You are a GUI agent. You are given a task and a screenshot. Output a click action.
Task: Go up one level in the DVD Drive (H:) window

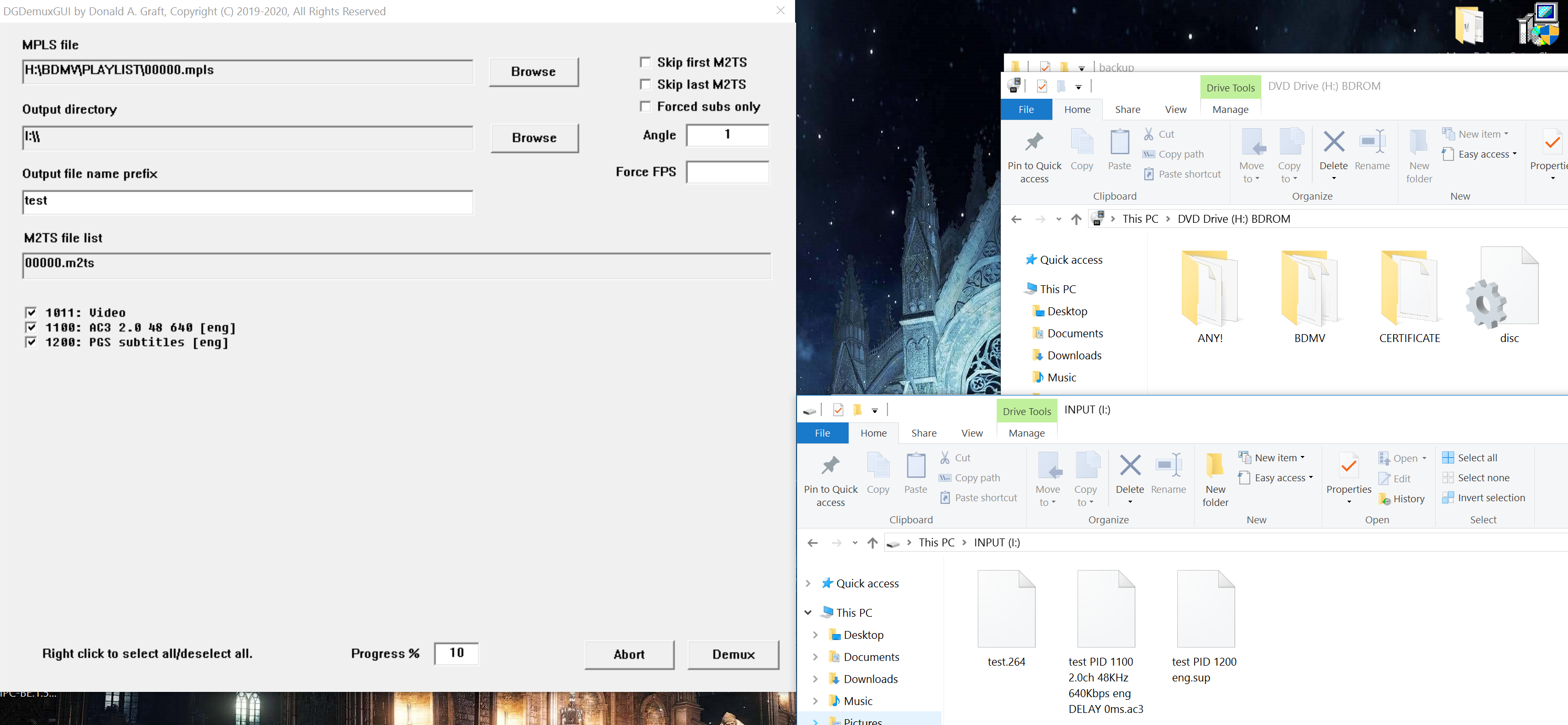point(1076,219)
